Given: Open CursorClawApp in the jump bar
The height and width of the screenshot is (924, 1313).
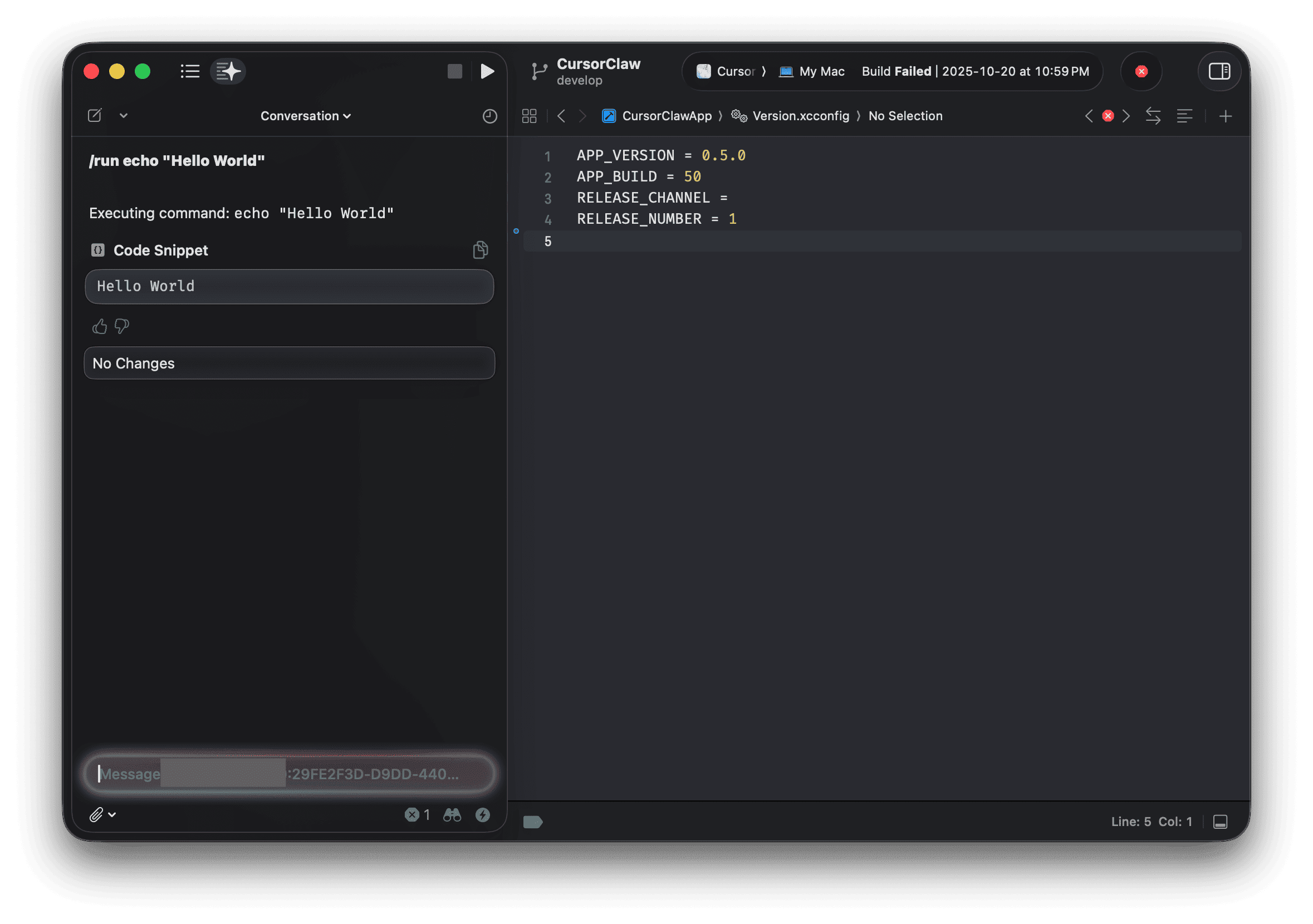Looking at the screenshot, I should pyautogui.click(x=667, y=116).
